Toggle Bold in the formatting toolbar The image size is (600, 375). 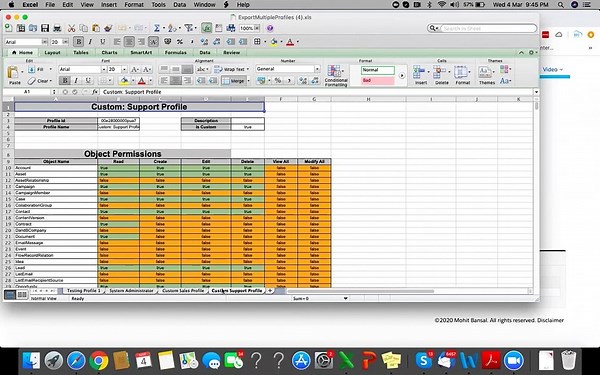click(x=78, y=42)
